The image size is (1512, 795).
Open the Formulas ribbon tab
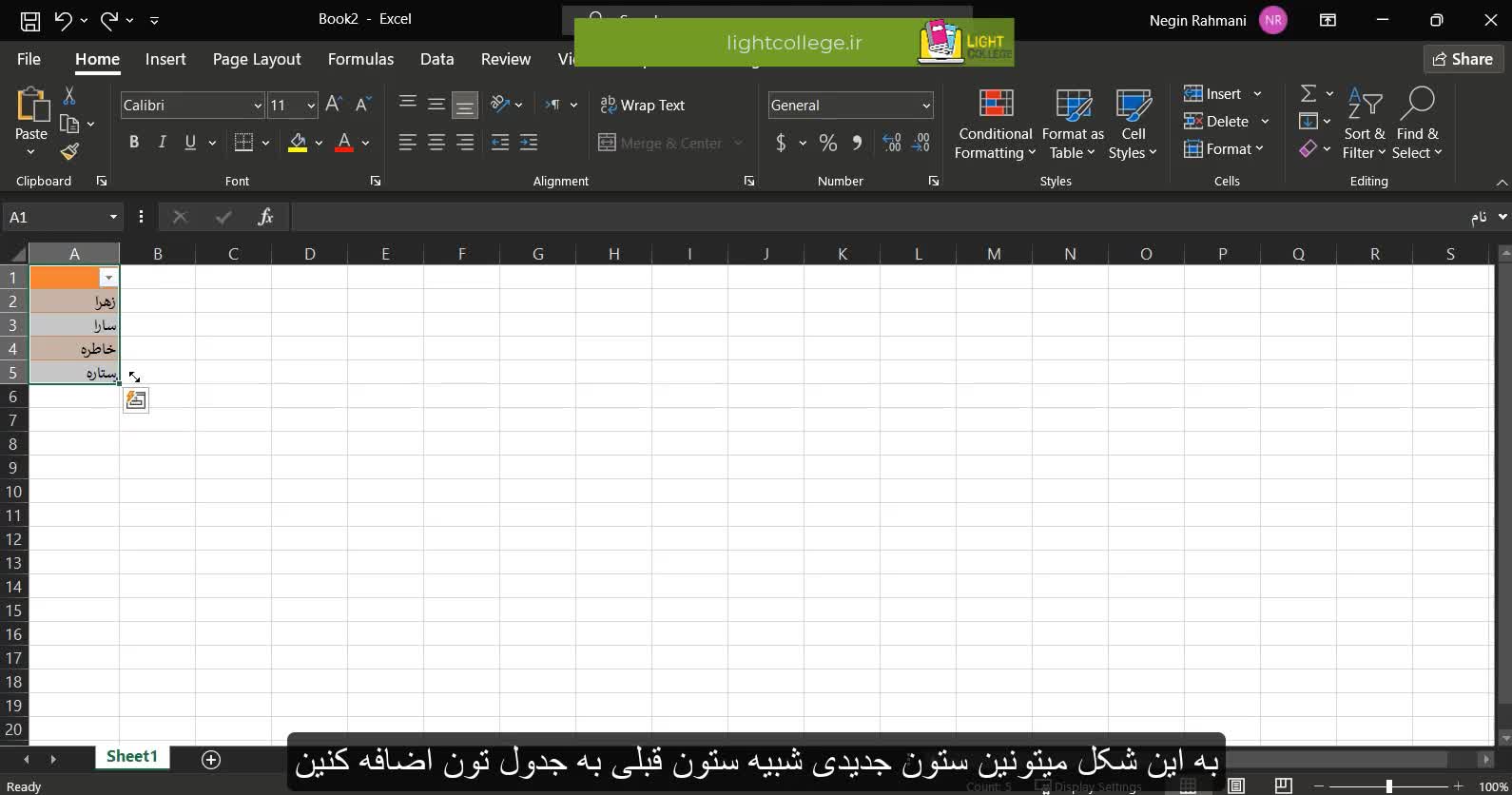pyautogui.click(x=360, y=59)
